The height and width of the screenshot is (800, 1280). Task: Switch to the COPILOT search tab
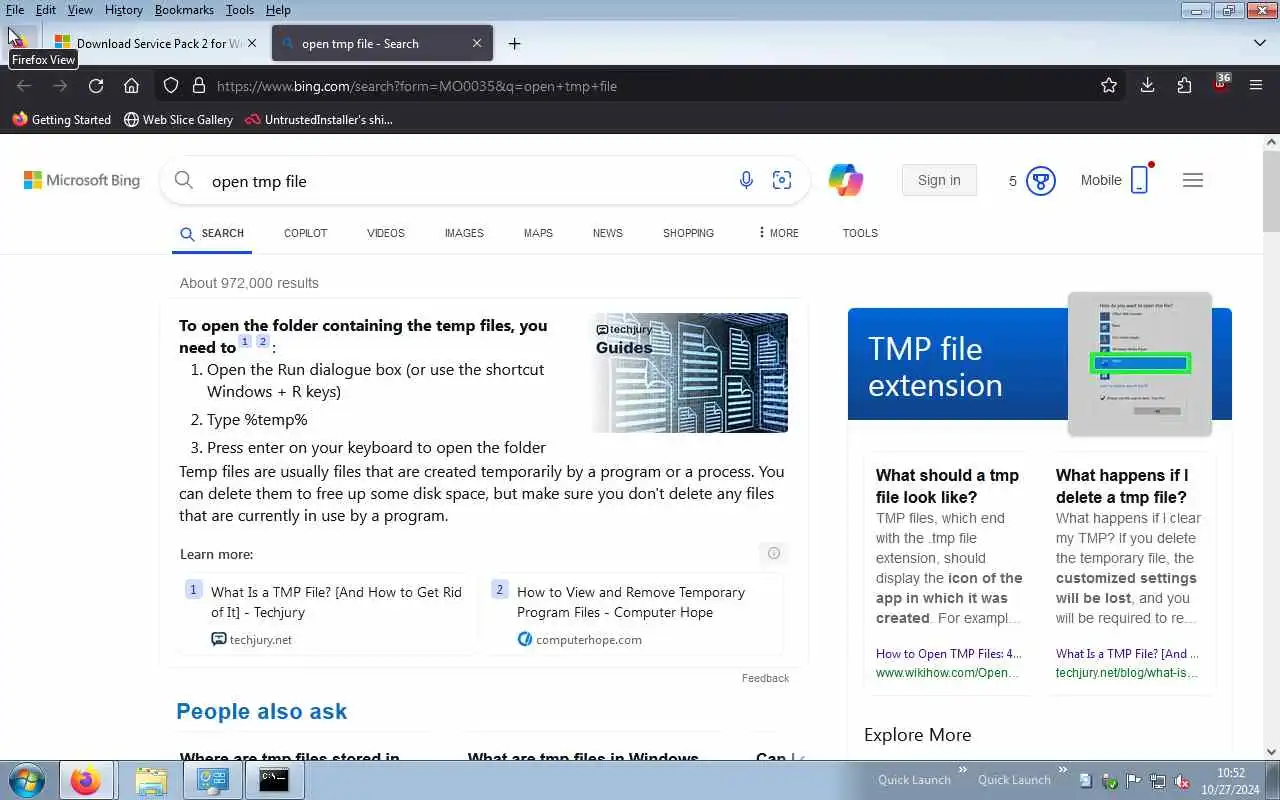point(305,233)
